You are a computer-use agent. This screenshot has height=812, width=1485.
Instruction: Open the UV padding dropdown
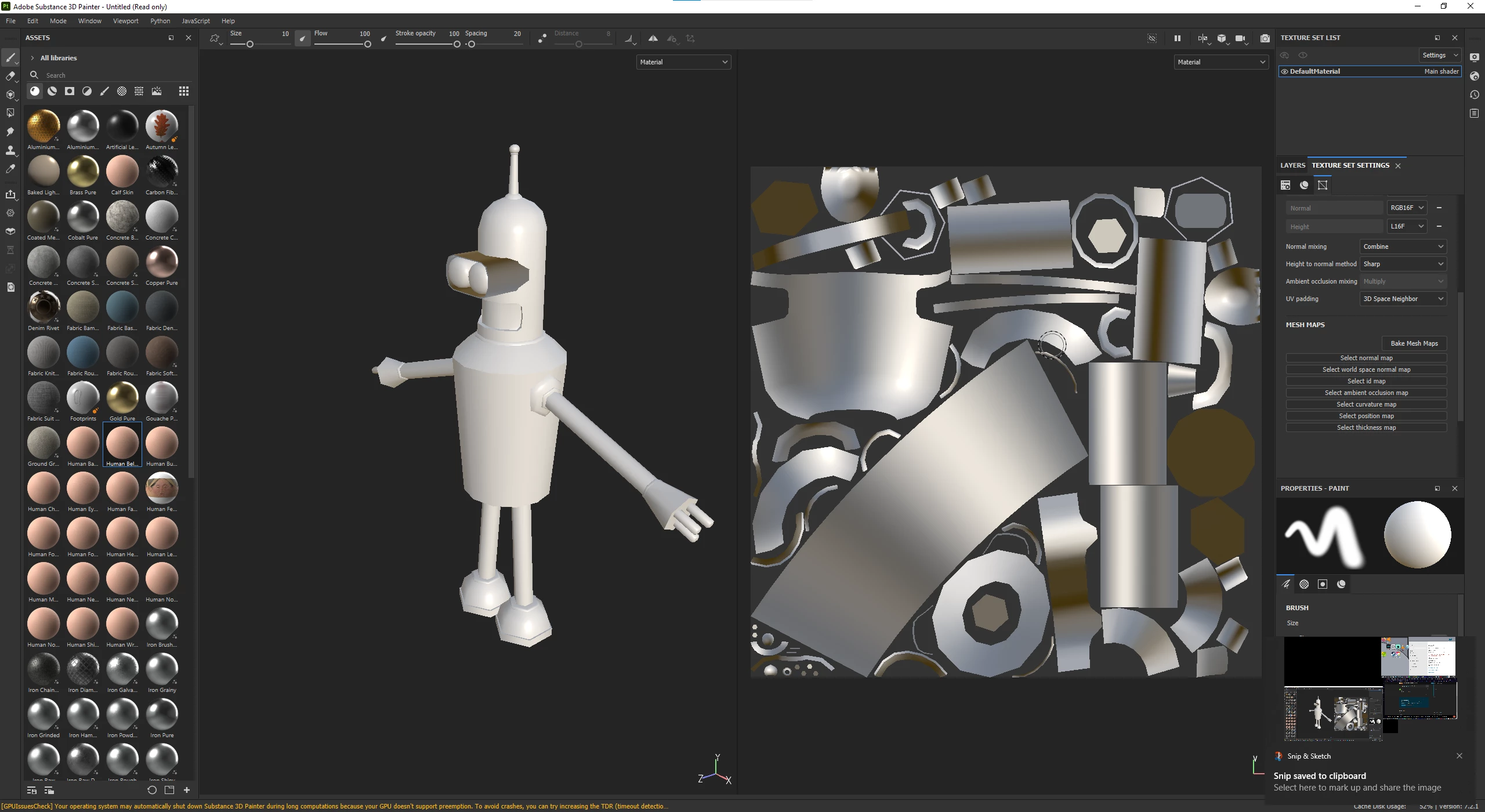1403,299
